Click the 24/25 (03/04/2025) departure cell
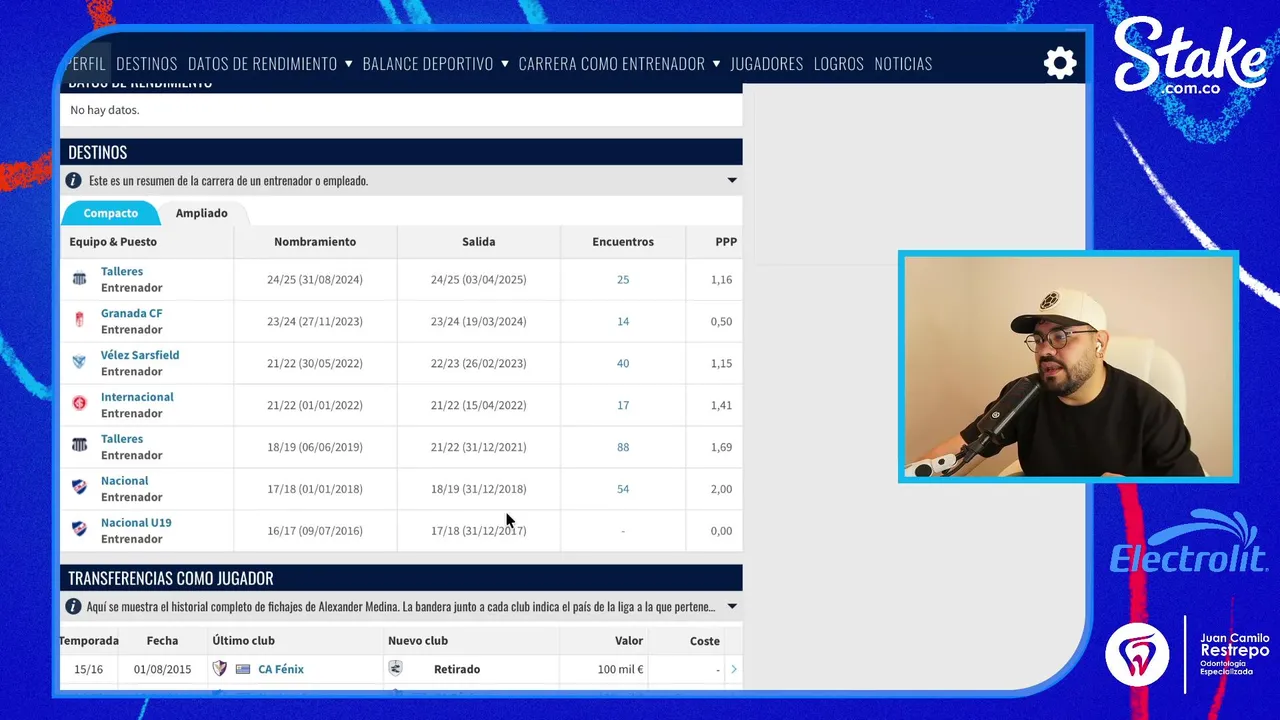The width and height of the screenshot is (1280, 720). click(479, 279)
